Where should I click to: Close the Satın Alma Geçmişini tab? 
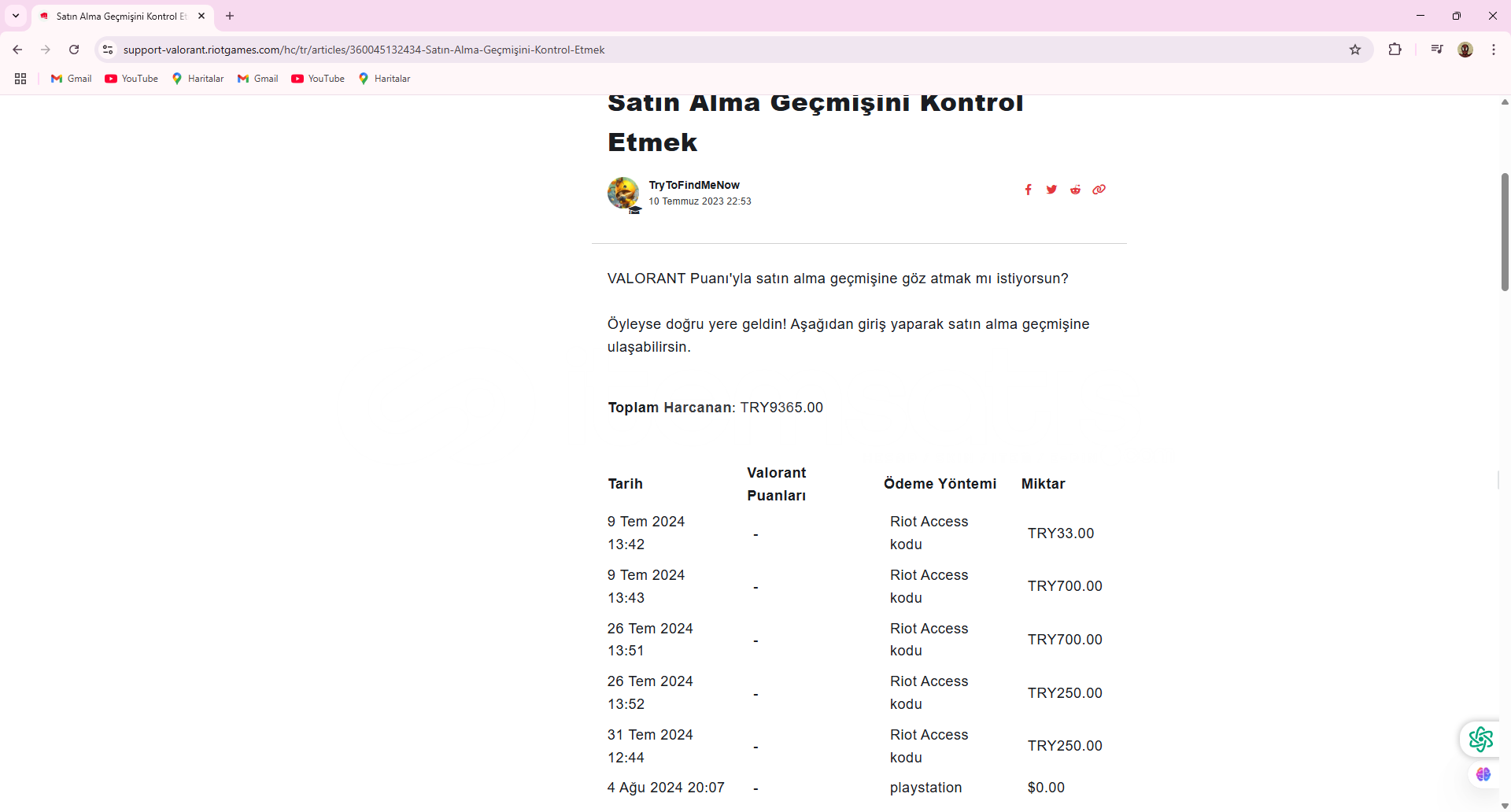point(201,16)
